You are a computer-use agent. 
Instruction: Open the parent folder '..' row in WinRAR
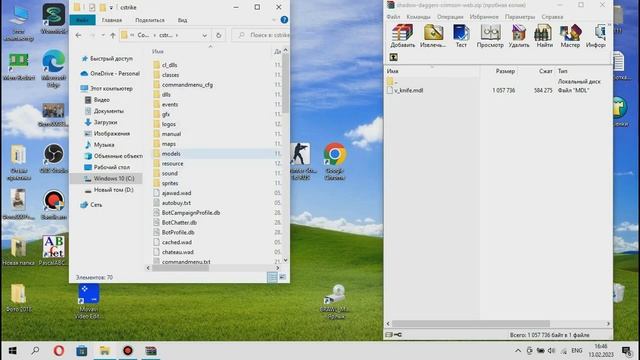pos(393,81)
